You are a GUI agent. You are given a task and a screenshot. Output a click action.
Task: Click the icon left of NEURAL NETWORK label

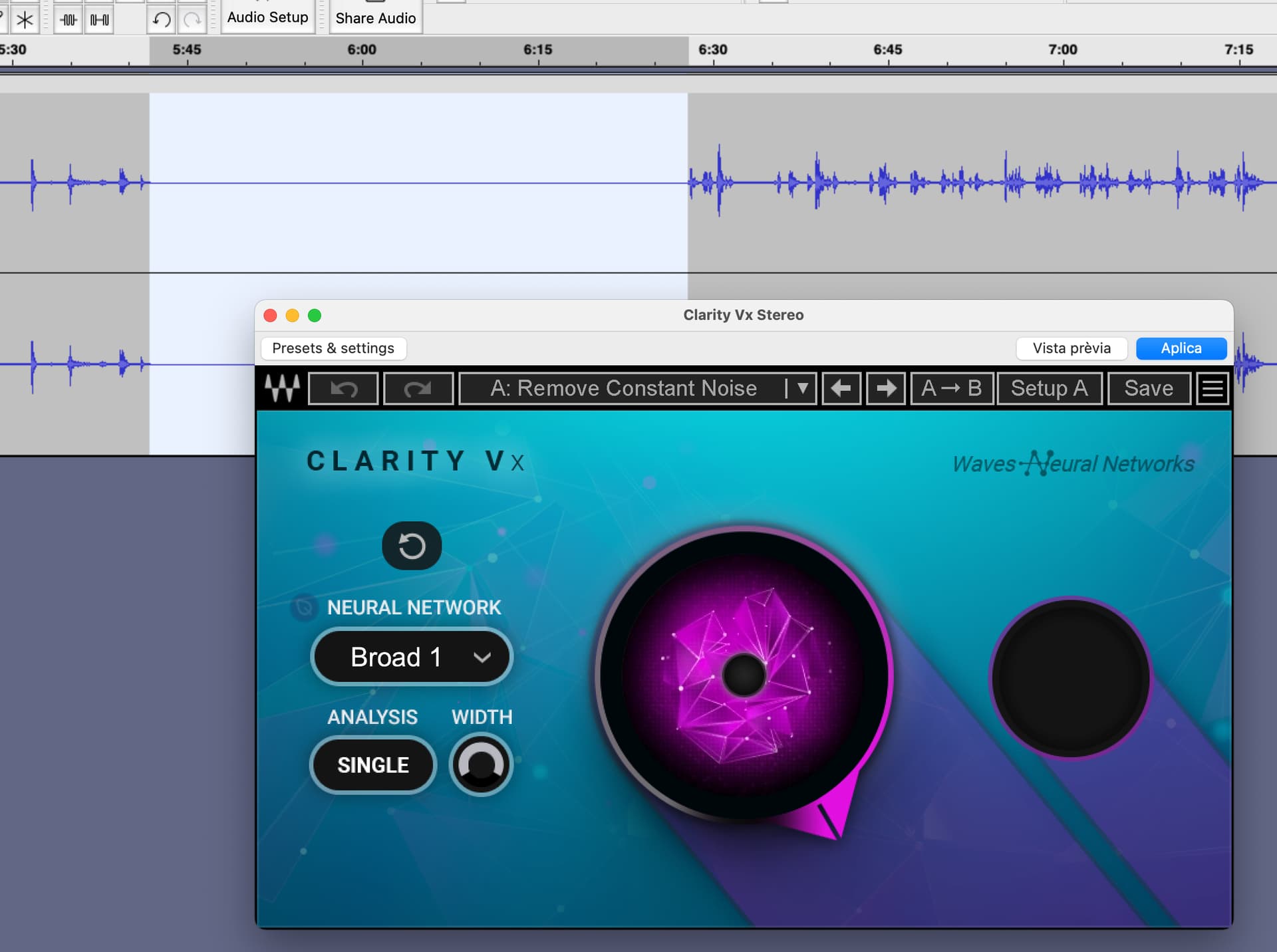click(x=304, y=607)
